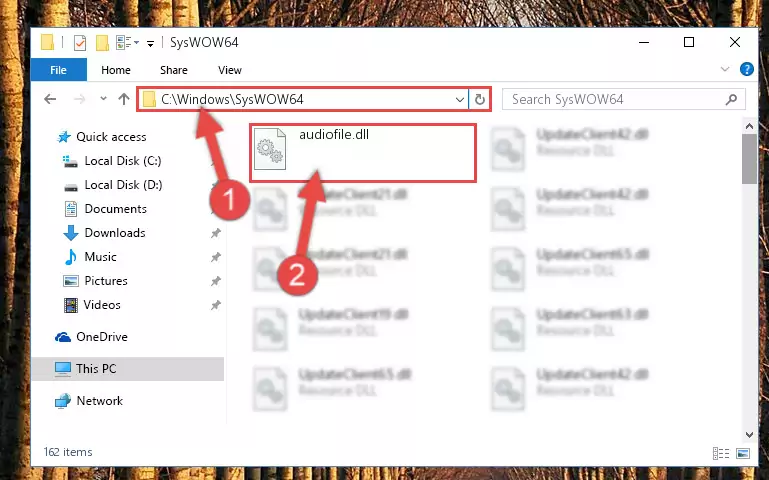The width and height of the screenshot is (769, 480).
Task: Go up one folder level
Action: [124, 100]
